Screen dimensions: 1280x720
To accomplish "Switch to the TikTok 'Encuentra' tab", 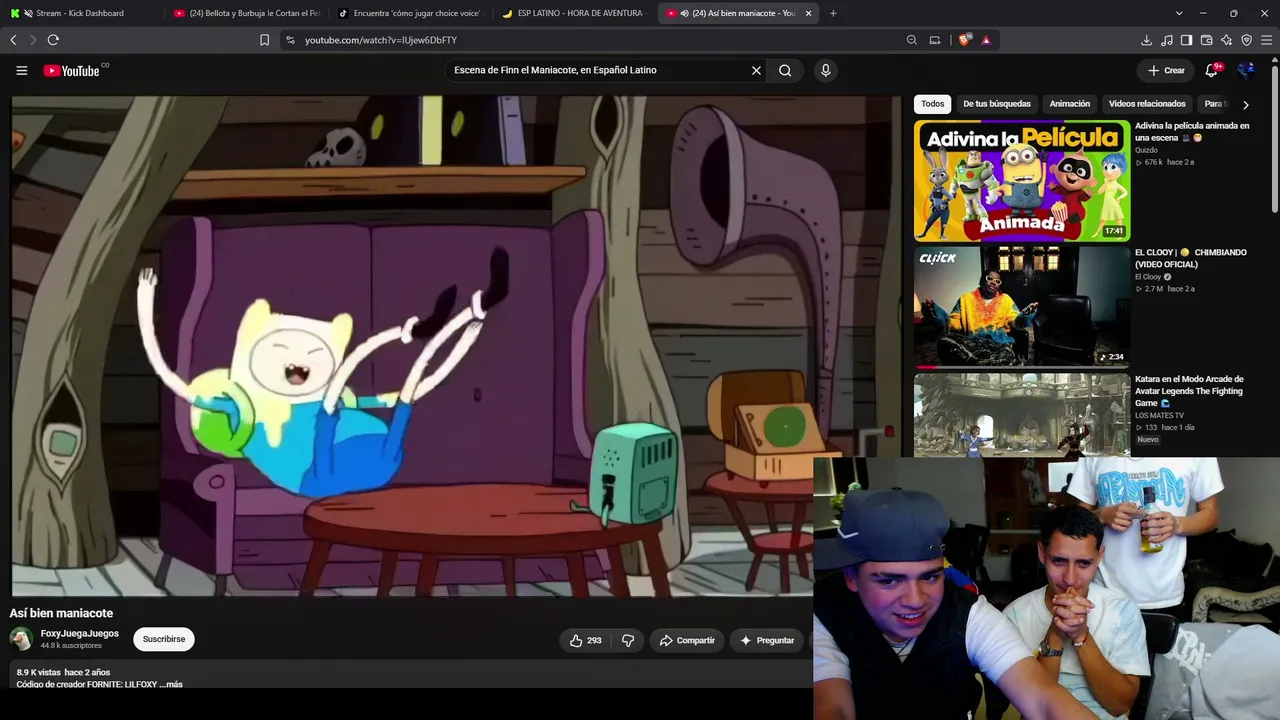I will tap(409, 13).
